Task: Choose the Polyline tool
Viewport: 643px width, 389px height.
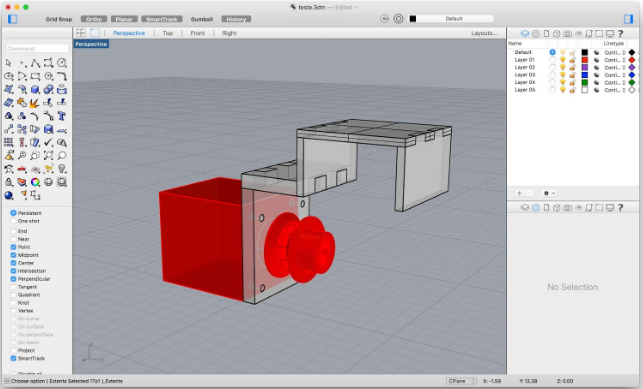Action: 35,63
